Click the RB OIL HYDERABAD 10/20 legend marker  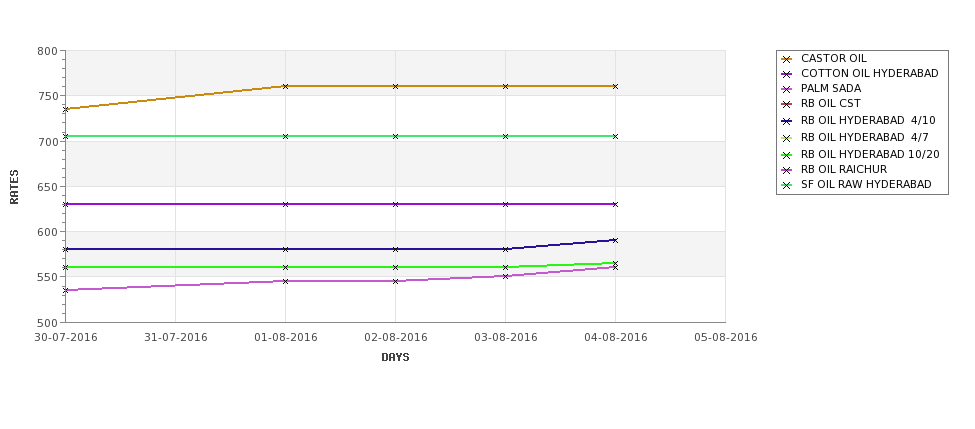786,155
